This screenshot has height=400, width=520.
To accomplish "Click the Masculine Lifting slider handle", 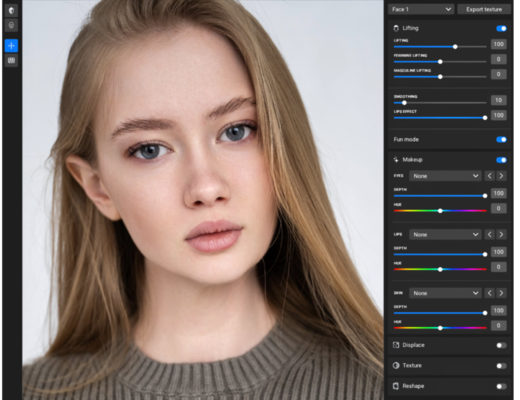I will [x=440, y=77].
